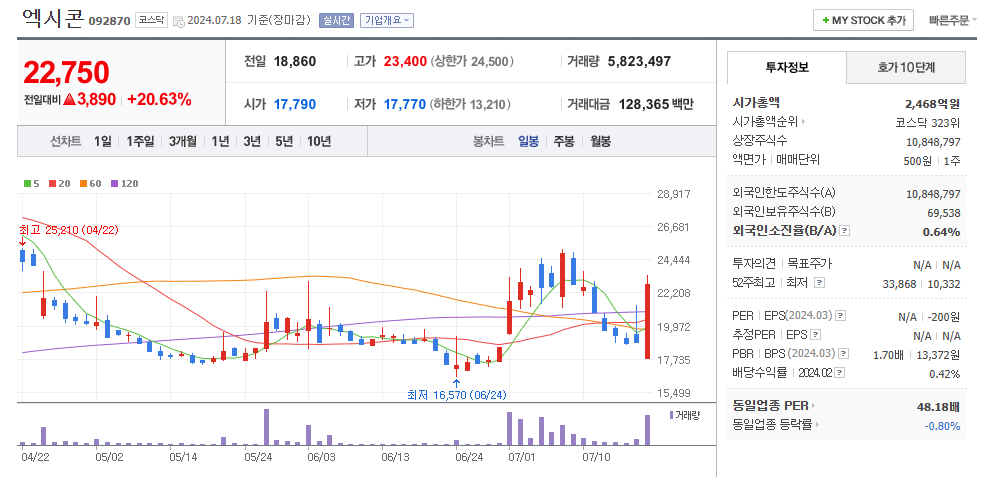The width and height of the screenshot is (992, 477).
Task: Select the 5년 line chart period
Action: click(284, 141)
